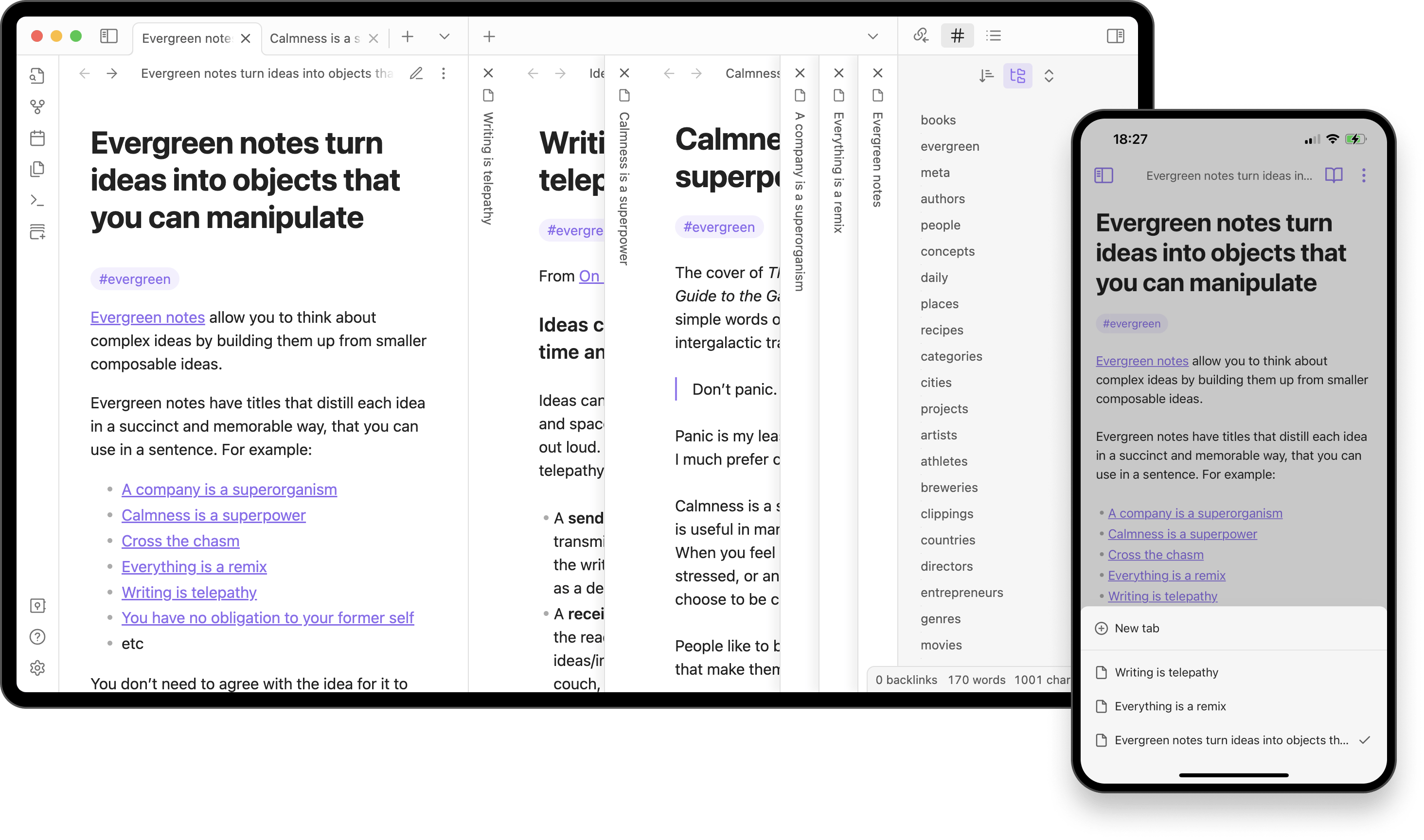Screen dimensions: 1424x840
Task: Follow 'Cross the chasm' link on desktop
Action: pyautogui.click(x=180, y=541)
